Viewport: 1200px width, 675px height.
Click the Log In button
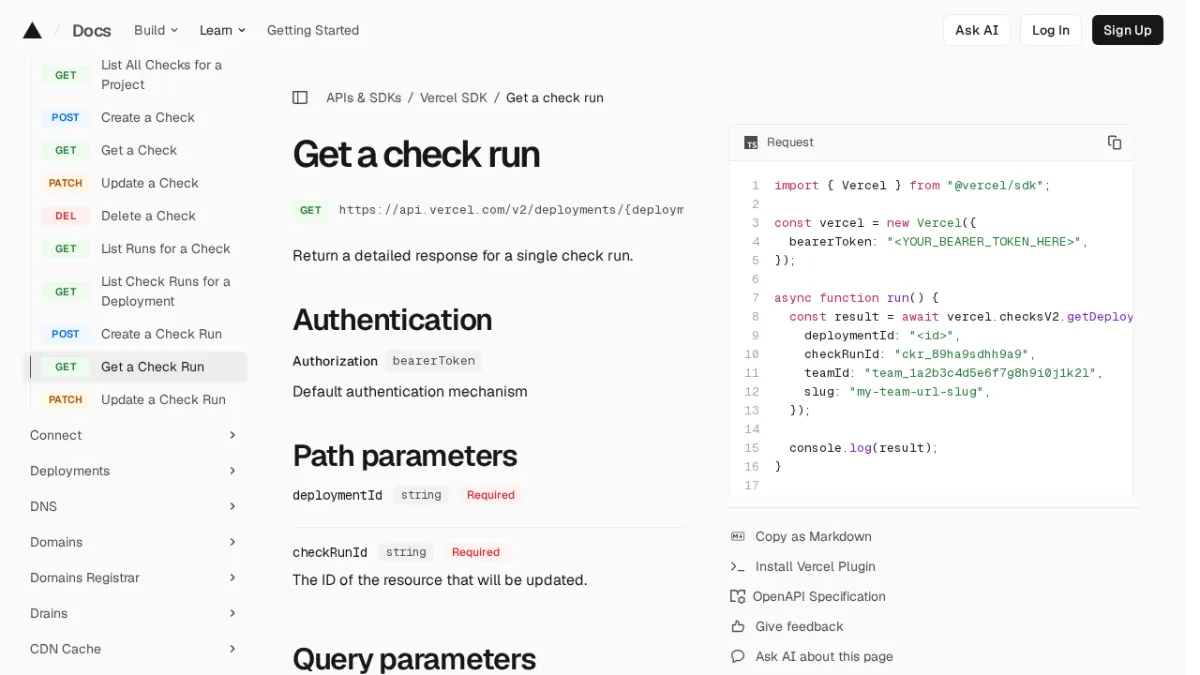pyautogui.click(x=1050, y=30)
